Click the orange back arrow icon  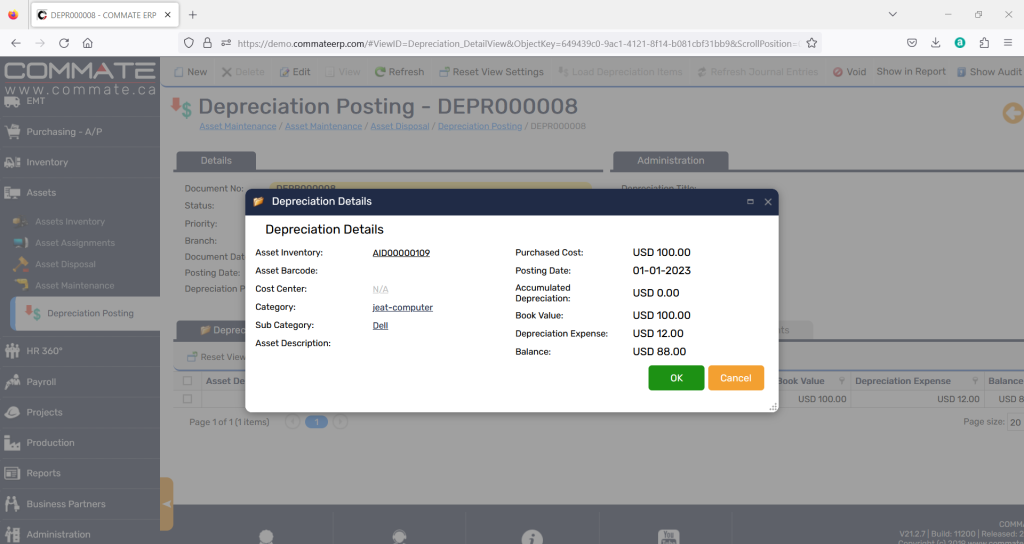(1012, 113)
